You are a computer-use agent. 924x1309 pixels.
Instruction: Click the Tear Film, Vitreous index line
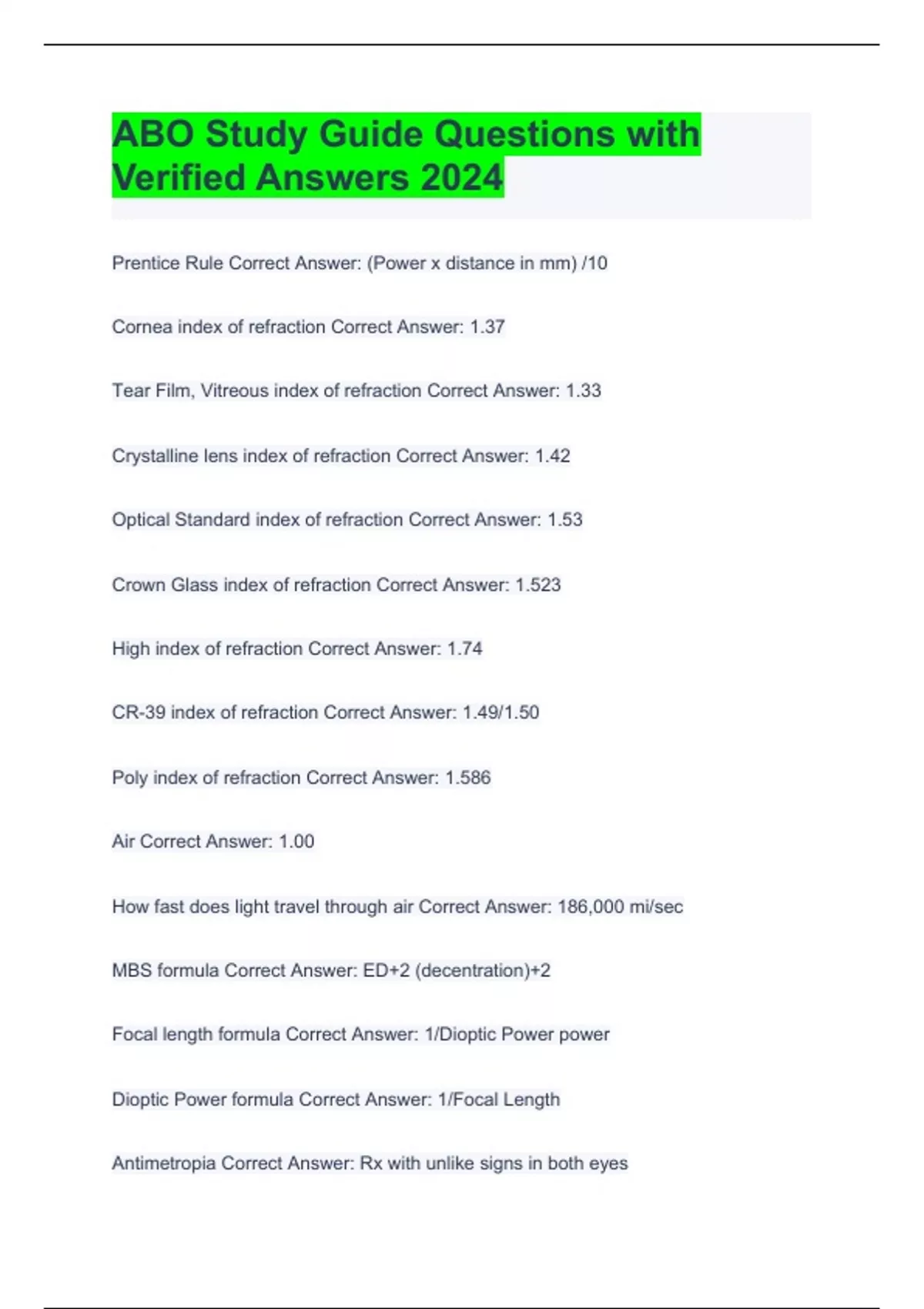tap(356, 391)
